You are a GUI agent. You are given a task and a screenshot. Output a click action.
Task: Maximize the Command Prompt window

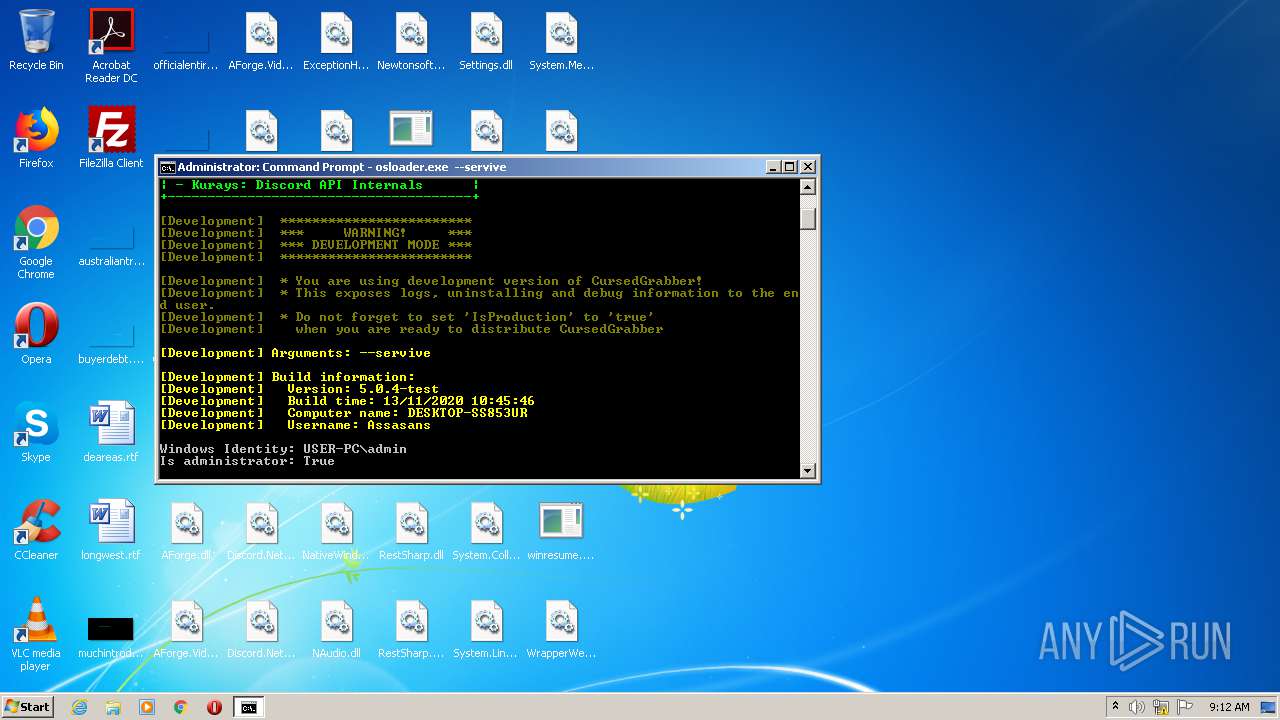790,167
